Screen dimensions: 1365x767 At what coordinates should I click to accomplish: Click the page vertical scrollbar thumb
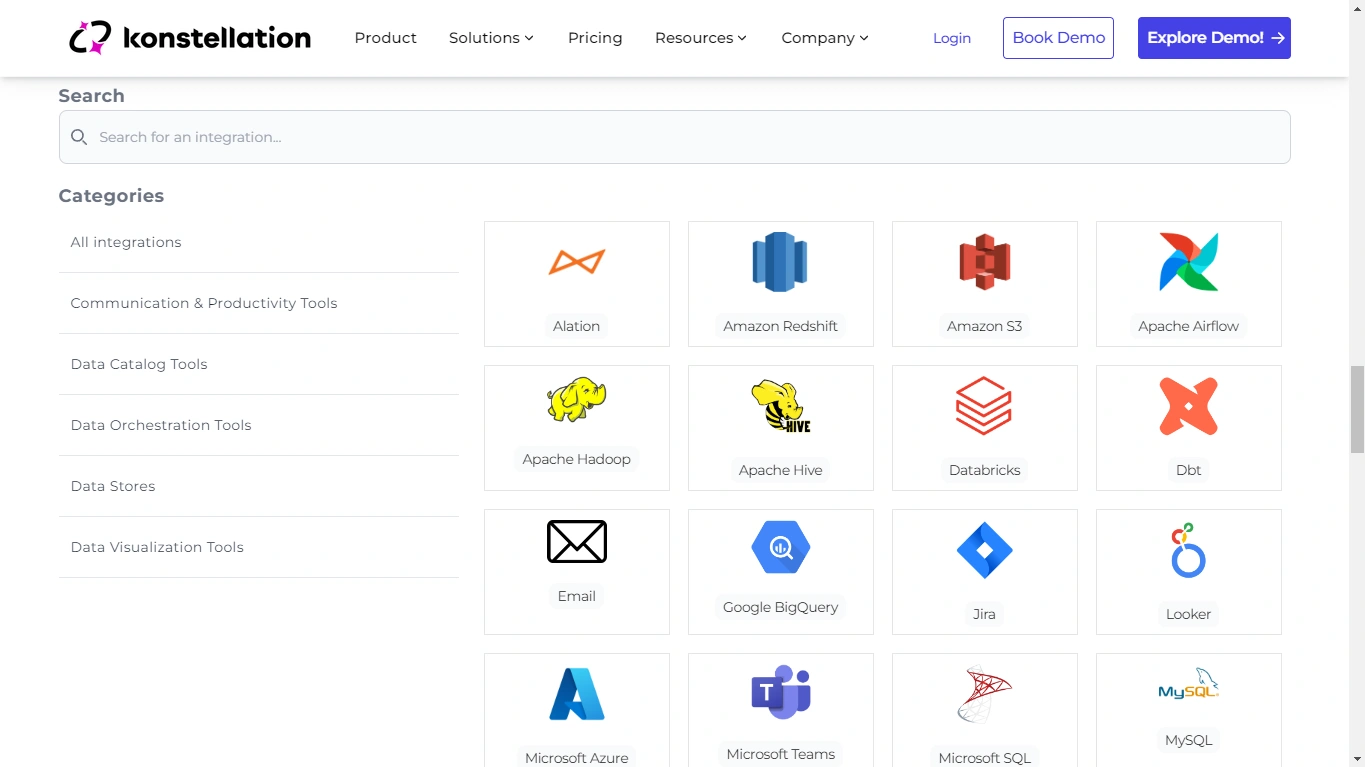pyautogui.click(x=1357, y=409)
